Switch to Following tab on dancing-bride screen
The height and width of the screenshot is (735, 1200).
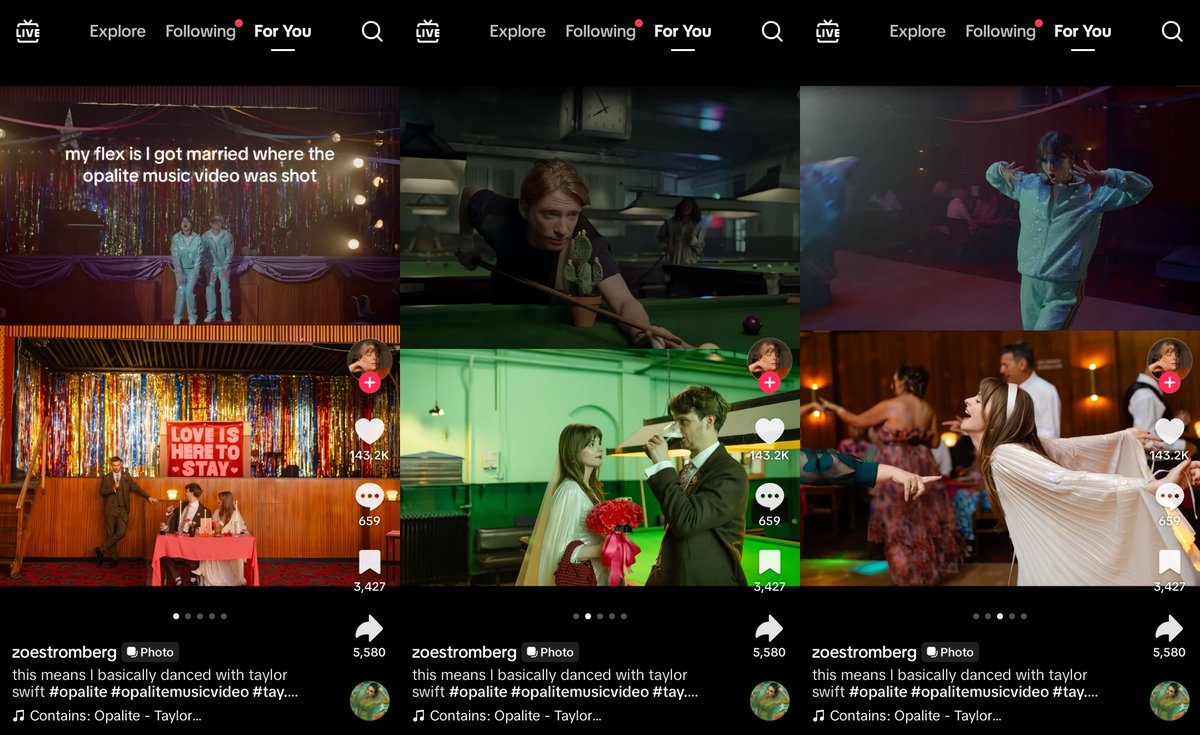coord(1000,31)
